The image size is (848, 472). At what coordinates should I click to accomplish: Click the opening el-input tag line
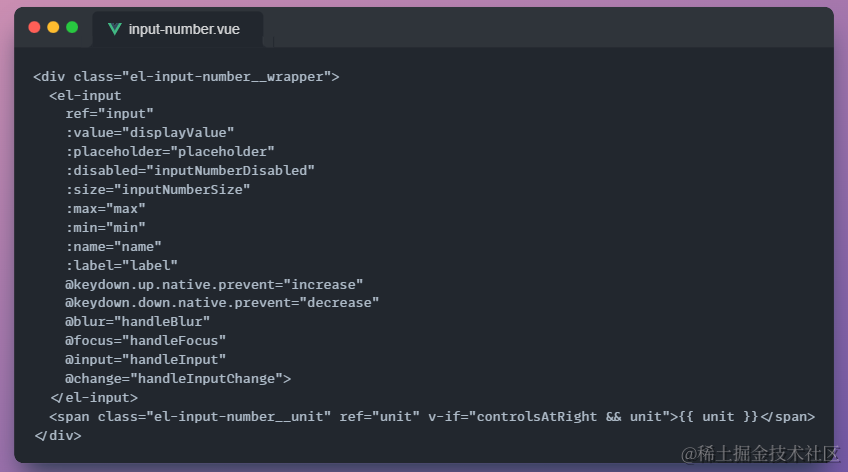tap(85, 96)
